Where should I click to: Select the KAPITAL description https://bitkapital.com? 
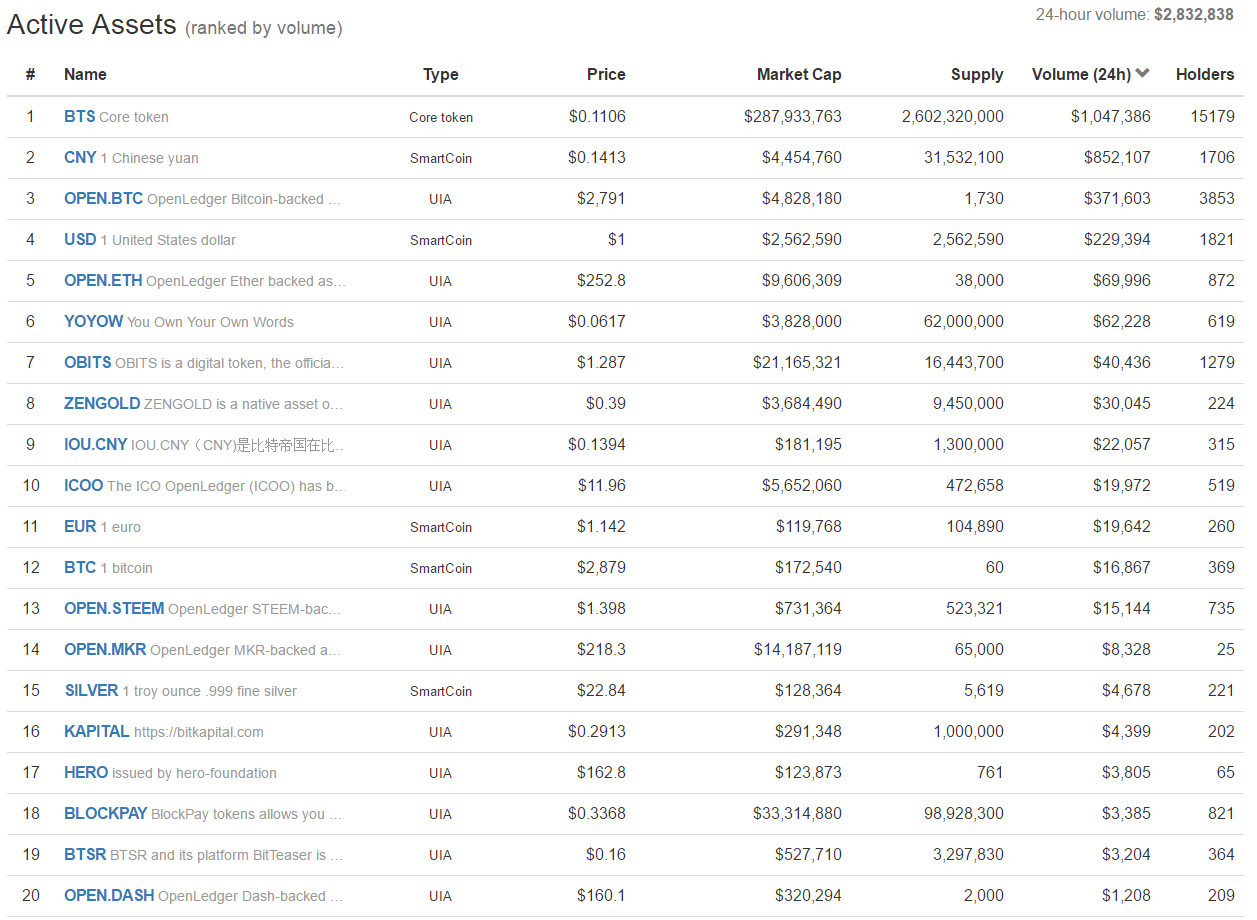pyautogui.click(x=199, y=732)
